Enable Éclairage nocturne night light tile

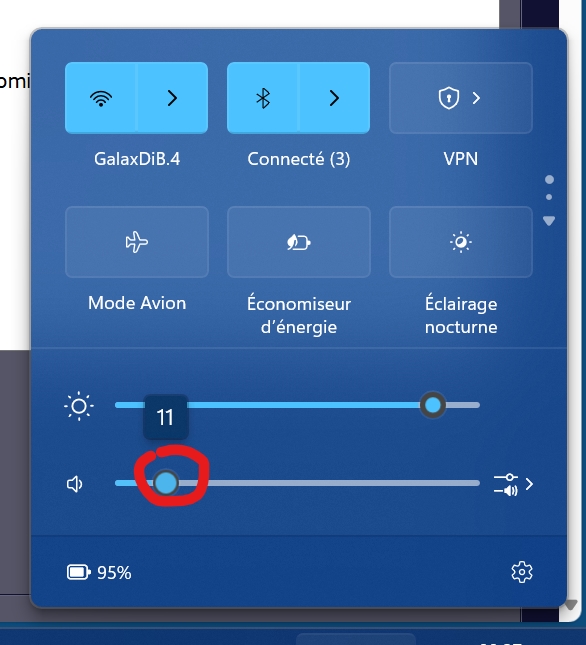click(461, 242)
